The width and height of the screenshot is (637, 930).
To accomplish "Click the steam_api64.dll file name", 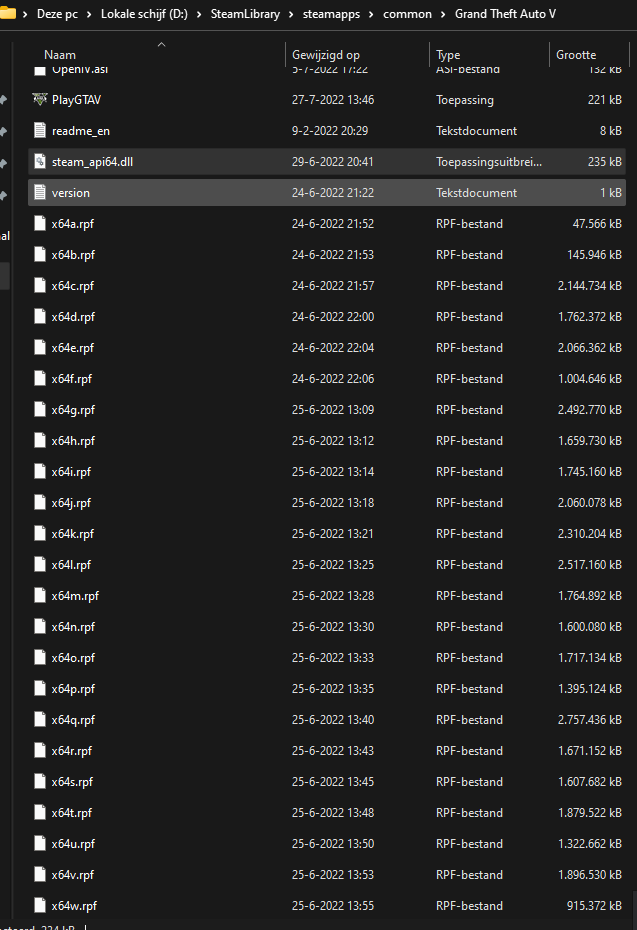I will click(x=92, y=162).
